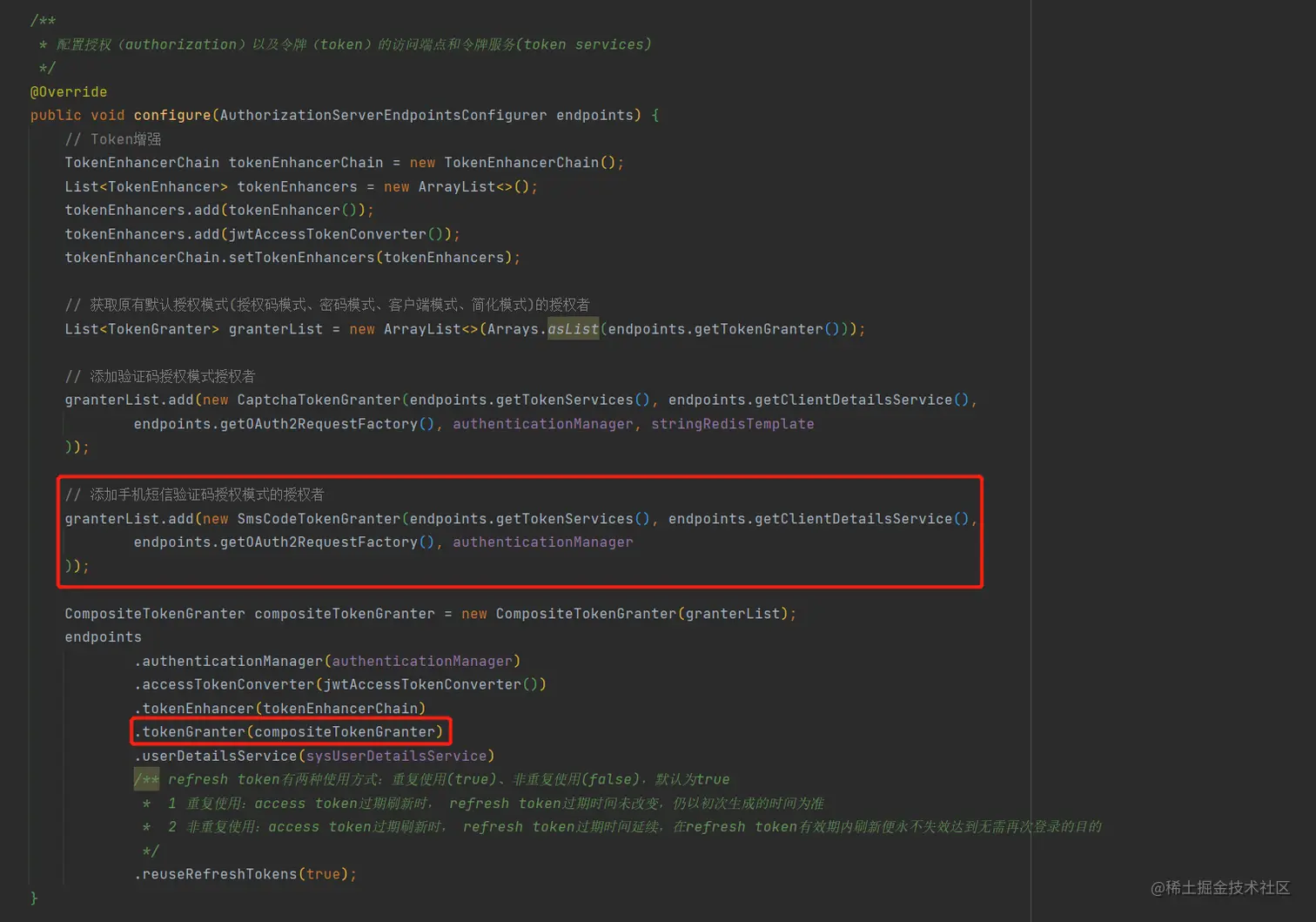Click the comment about 获取原有默认授权模式

(327, 305)
